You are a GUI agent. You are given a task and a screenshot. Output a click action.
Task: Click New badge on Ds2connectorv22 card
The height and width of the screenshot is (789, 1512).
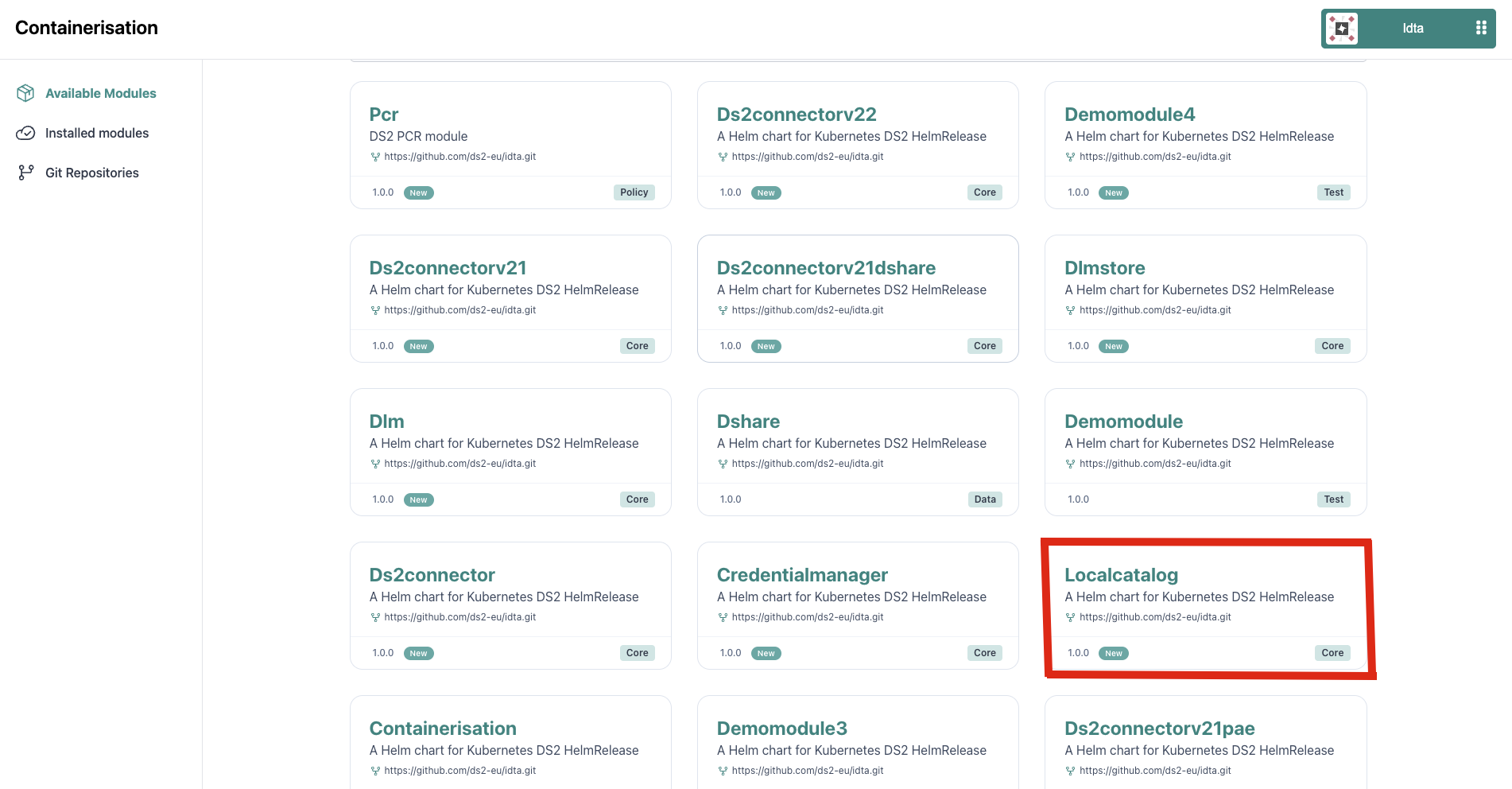(766, 192)
